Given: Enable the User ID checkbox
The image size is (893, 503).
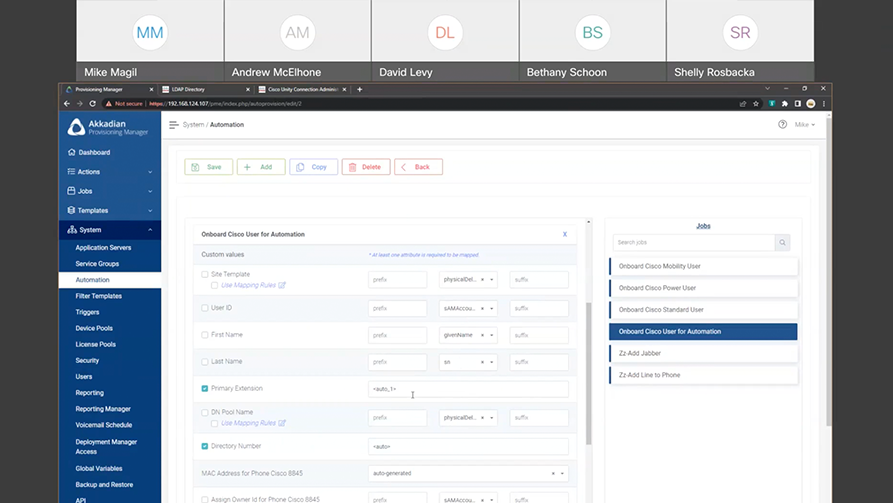Looking at the screenshot, I should pos(205,308).
